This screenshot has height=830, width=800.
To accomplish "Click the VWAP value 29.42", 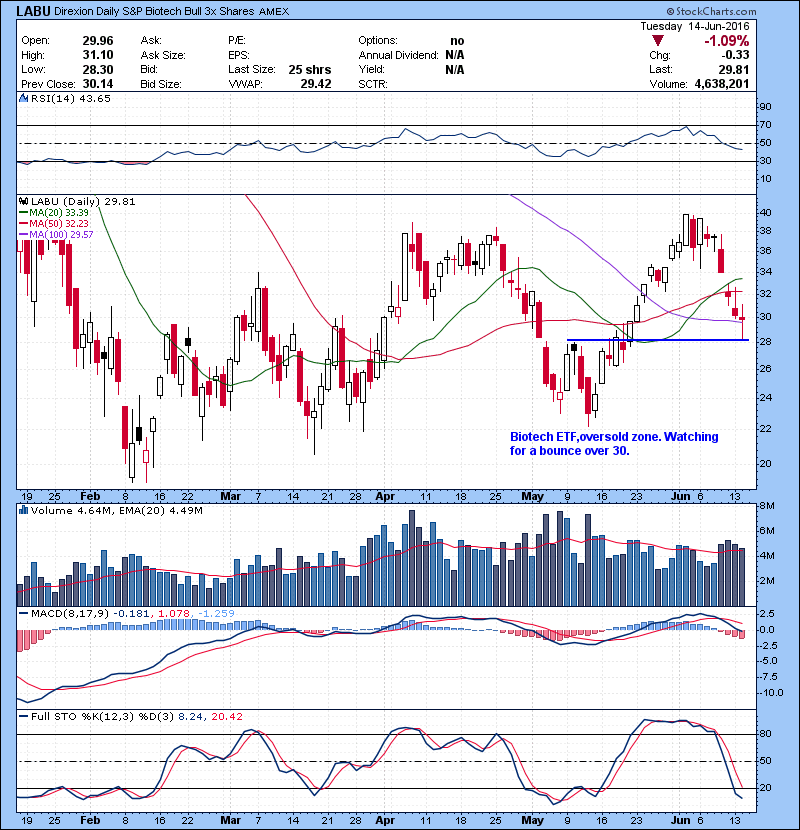I will pos(316,84).
